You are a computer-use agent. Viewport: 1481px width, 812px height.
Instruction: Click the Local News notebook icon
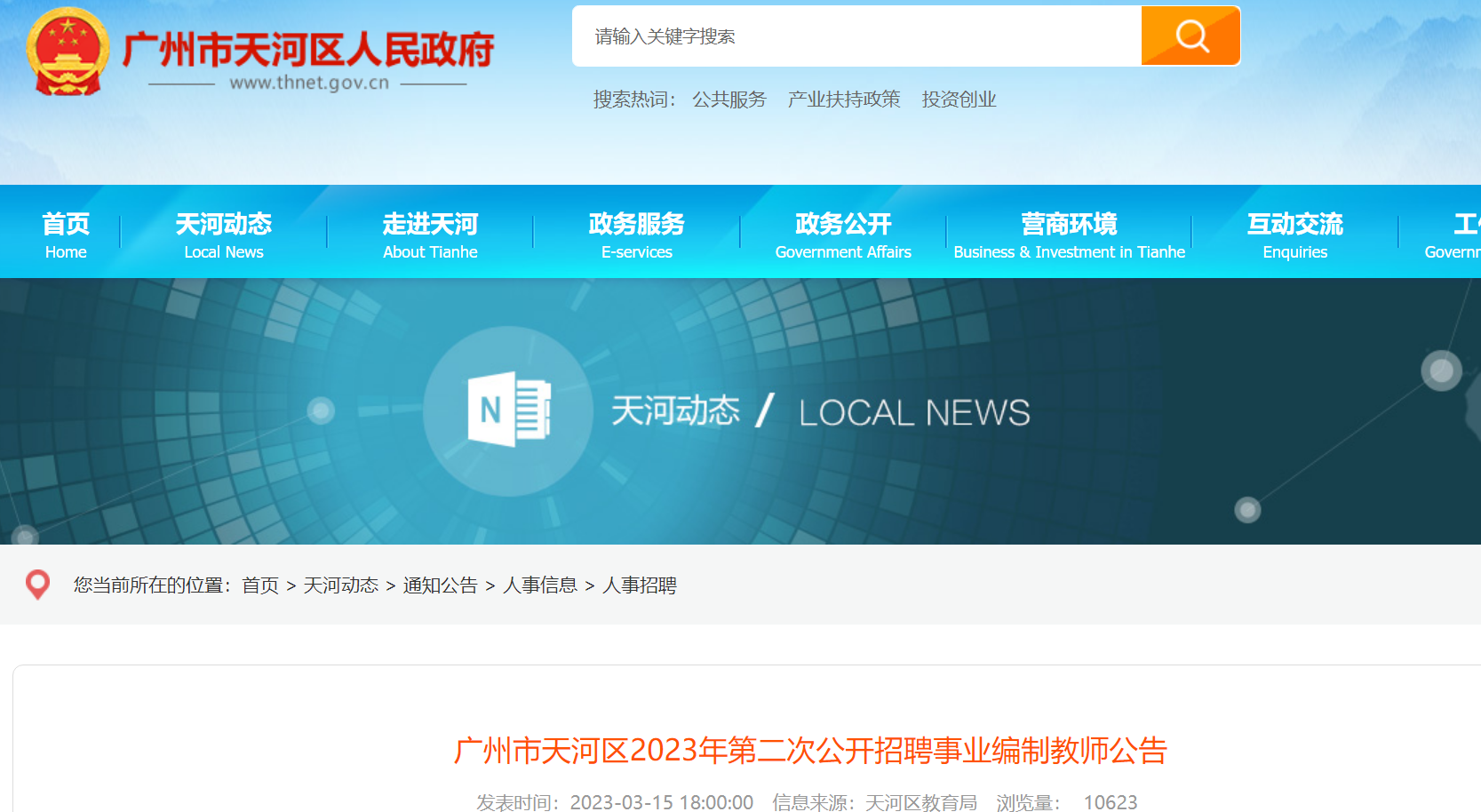coord(509,410)
